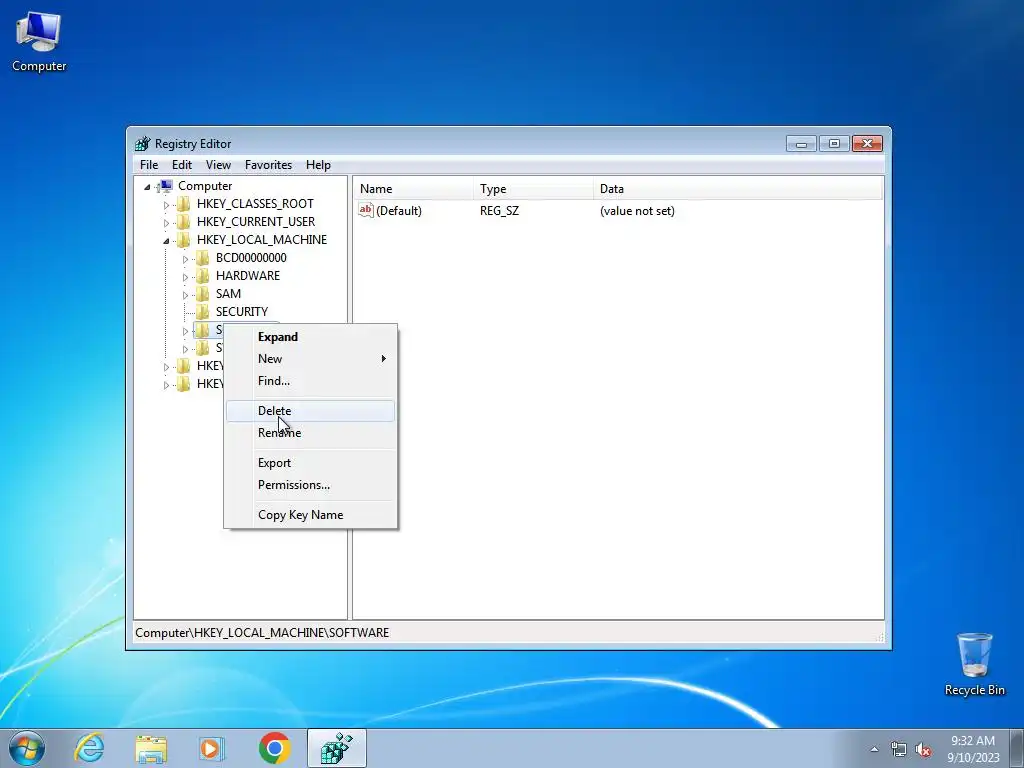Image resolution: width=1024 pixels, height=768 pixels.
Task: Choose Expand in the context menu
Action: 310,337
